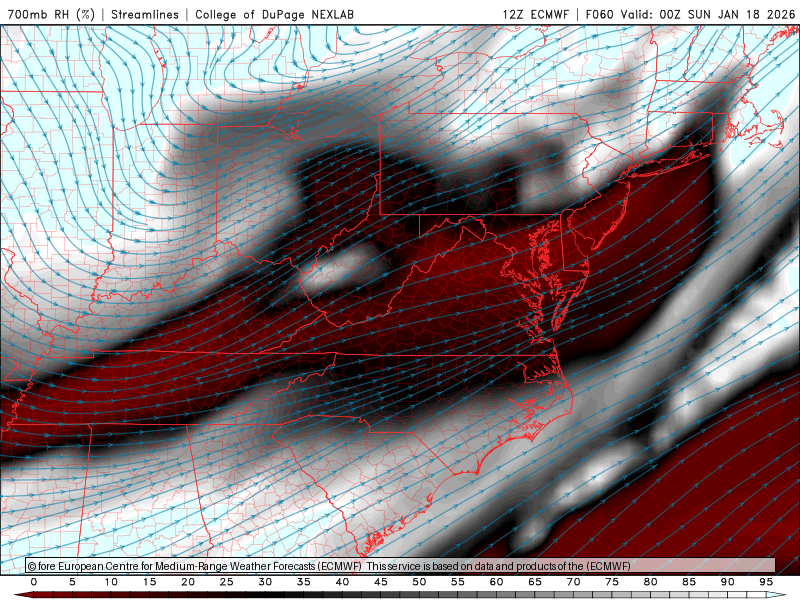Image resolution: width=800 pixels, height=600 pixels.
Task: Click the "85" value on RH scale
Action: (689, 582)
